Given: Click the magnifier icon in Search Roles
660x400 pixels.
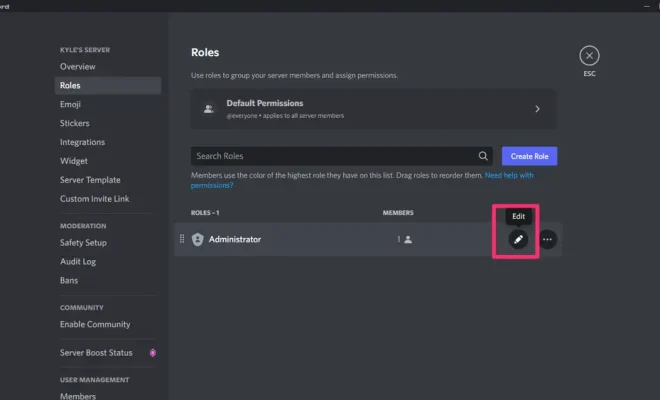Looking at the screenshot, I should 483,156.
